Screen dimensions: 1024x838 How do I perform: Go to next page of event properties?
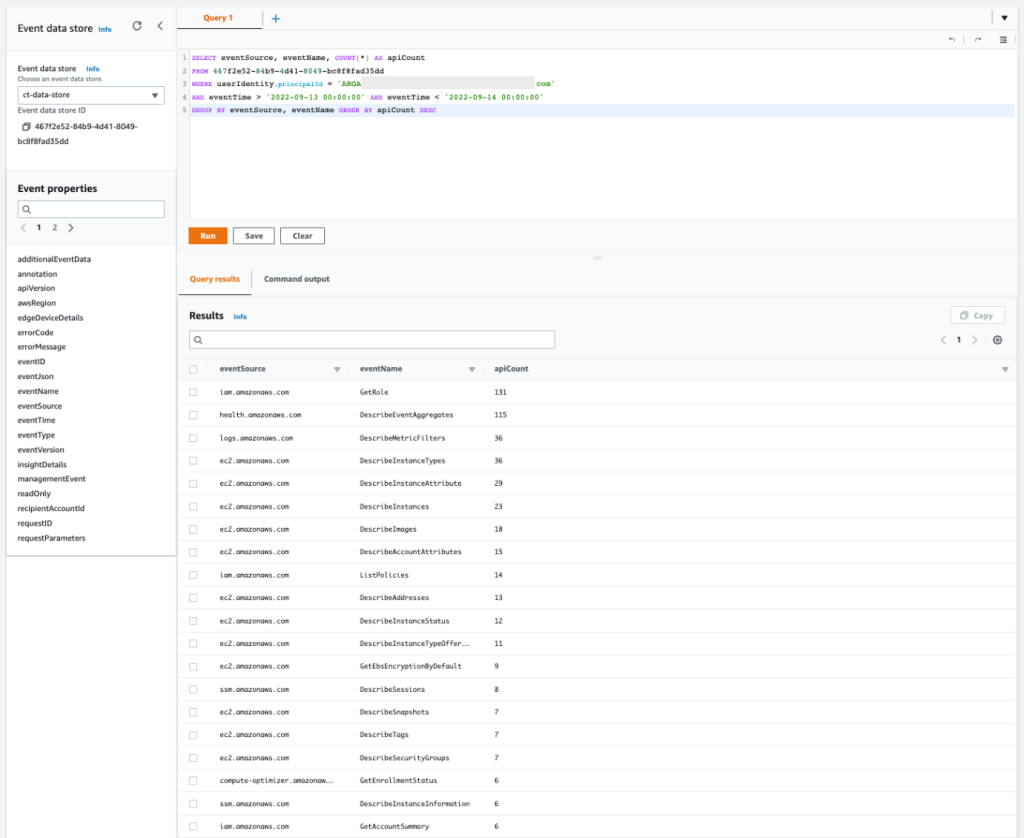click(x=70, y=227)
